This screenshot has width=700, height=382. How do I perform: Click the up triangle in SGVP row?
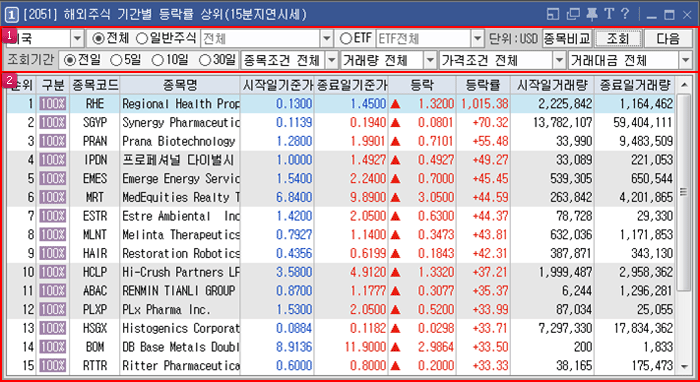point(395,123)
